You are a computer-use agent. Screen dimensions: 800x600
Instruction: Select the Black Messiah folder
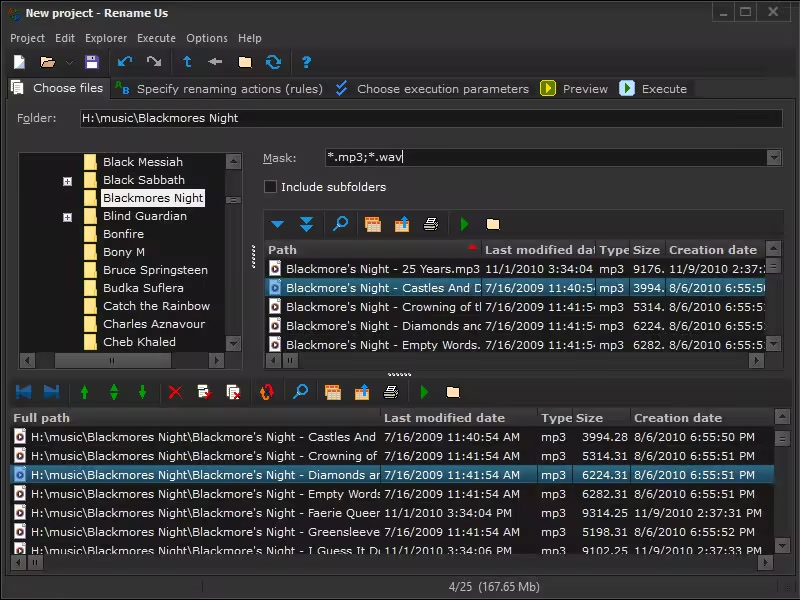(143, 162)
